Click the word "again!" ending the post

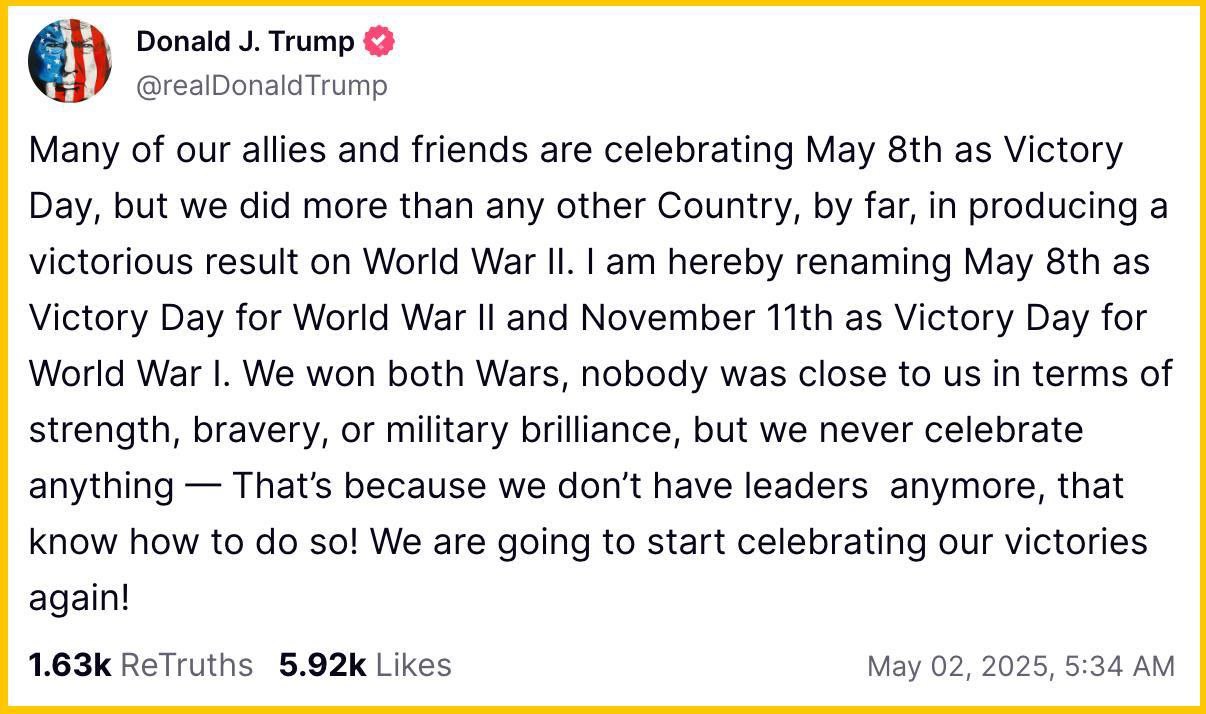coord(80,598)
